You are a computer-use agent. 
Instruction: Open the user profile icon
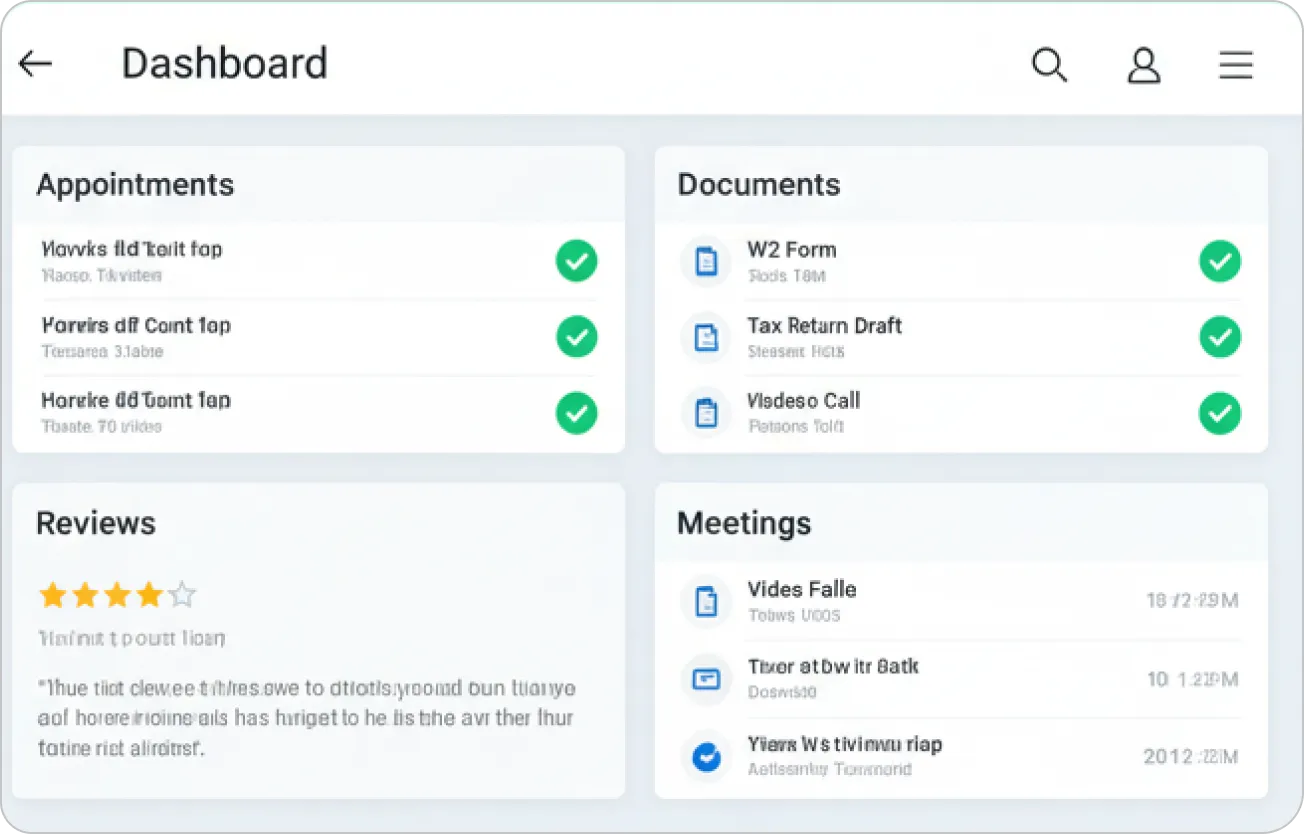coord(1143,65)
